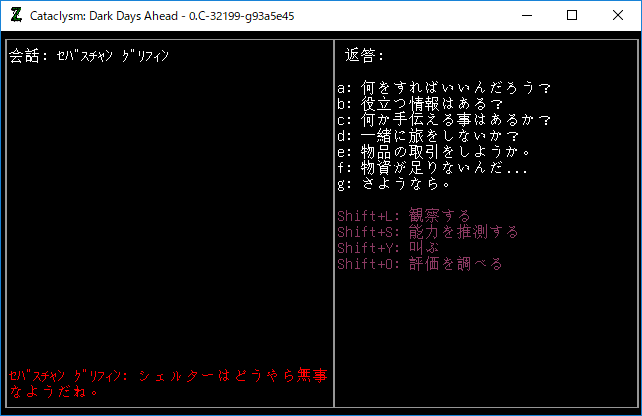Close the Cataclysm window

click(x=618, y=16)
